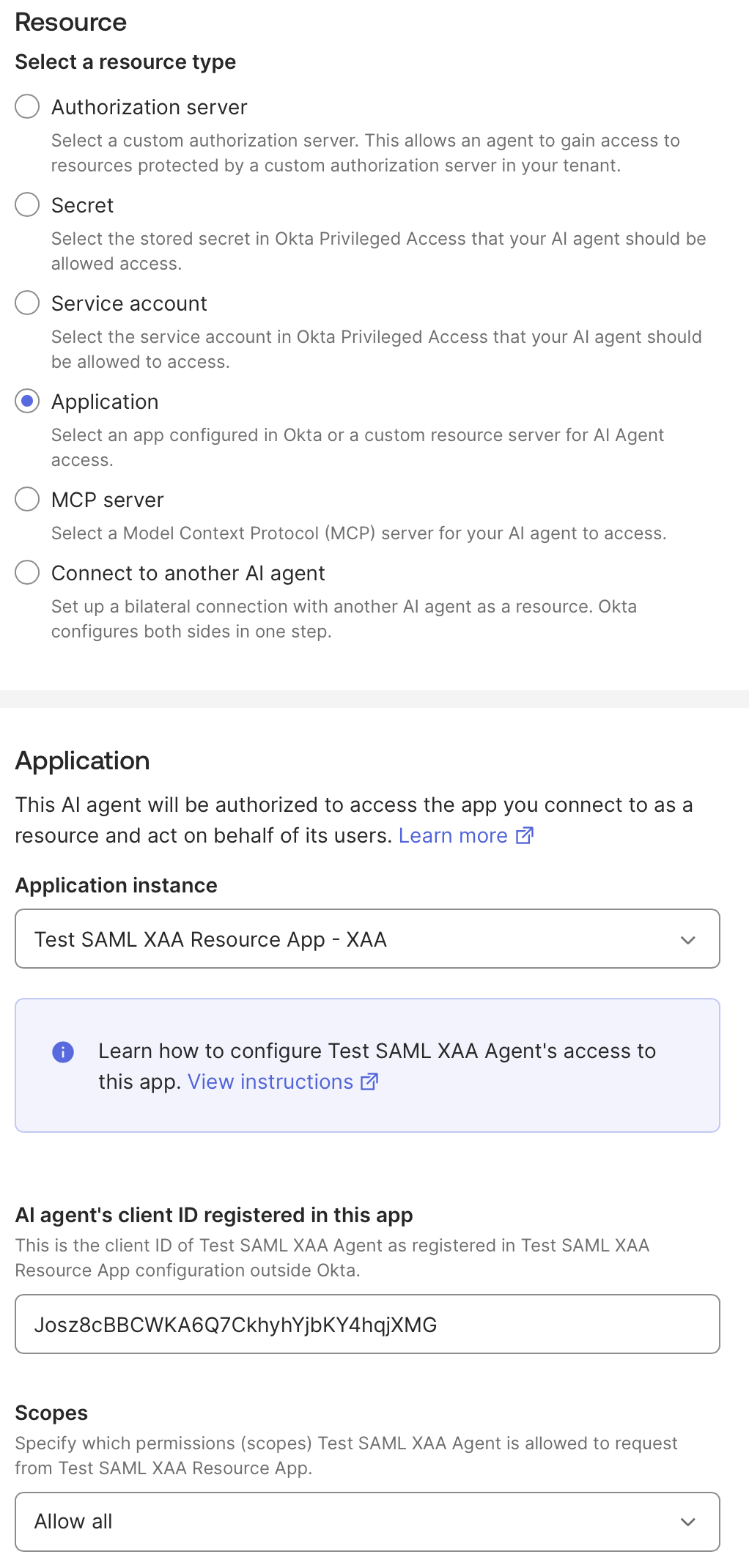
Task: Choose the Secret resource type
Action: click(27, 204)
